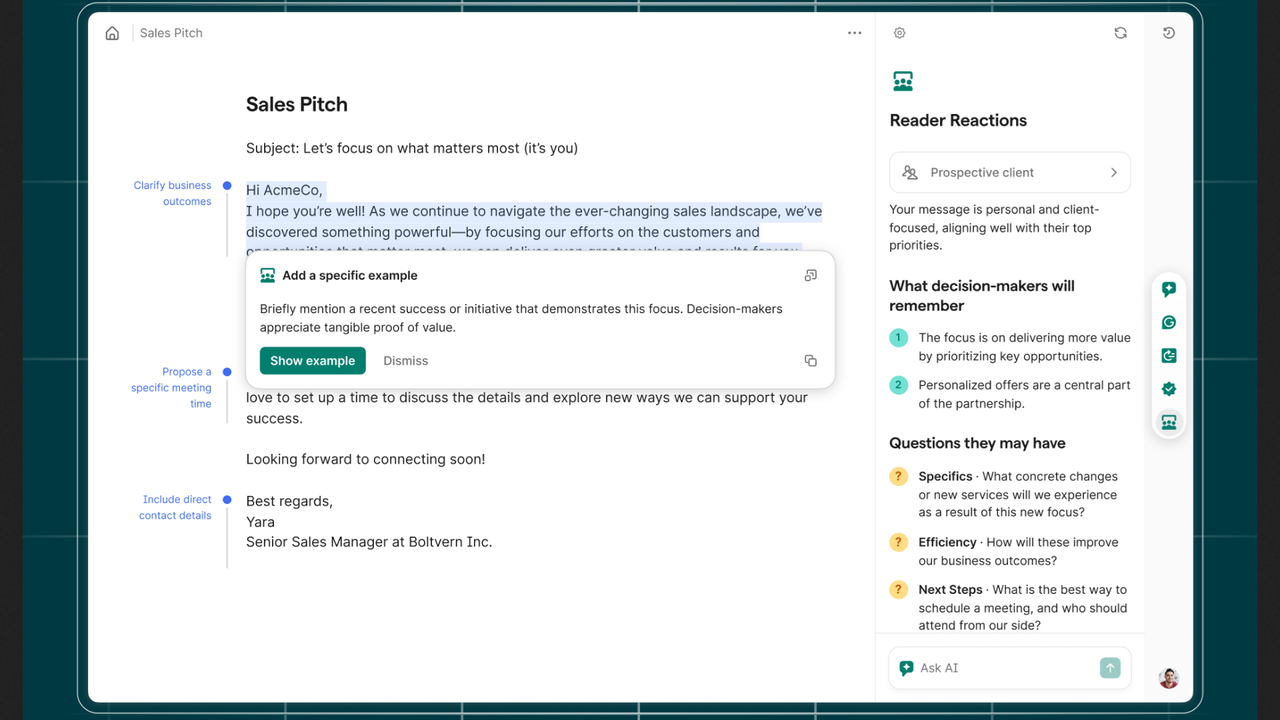Viewport: 1280px width, 720px height.
Task: Select the Grammarly G icon in sidebar
Action: click(x=1168, y=323)
